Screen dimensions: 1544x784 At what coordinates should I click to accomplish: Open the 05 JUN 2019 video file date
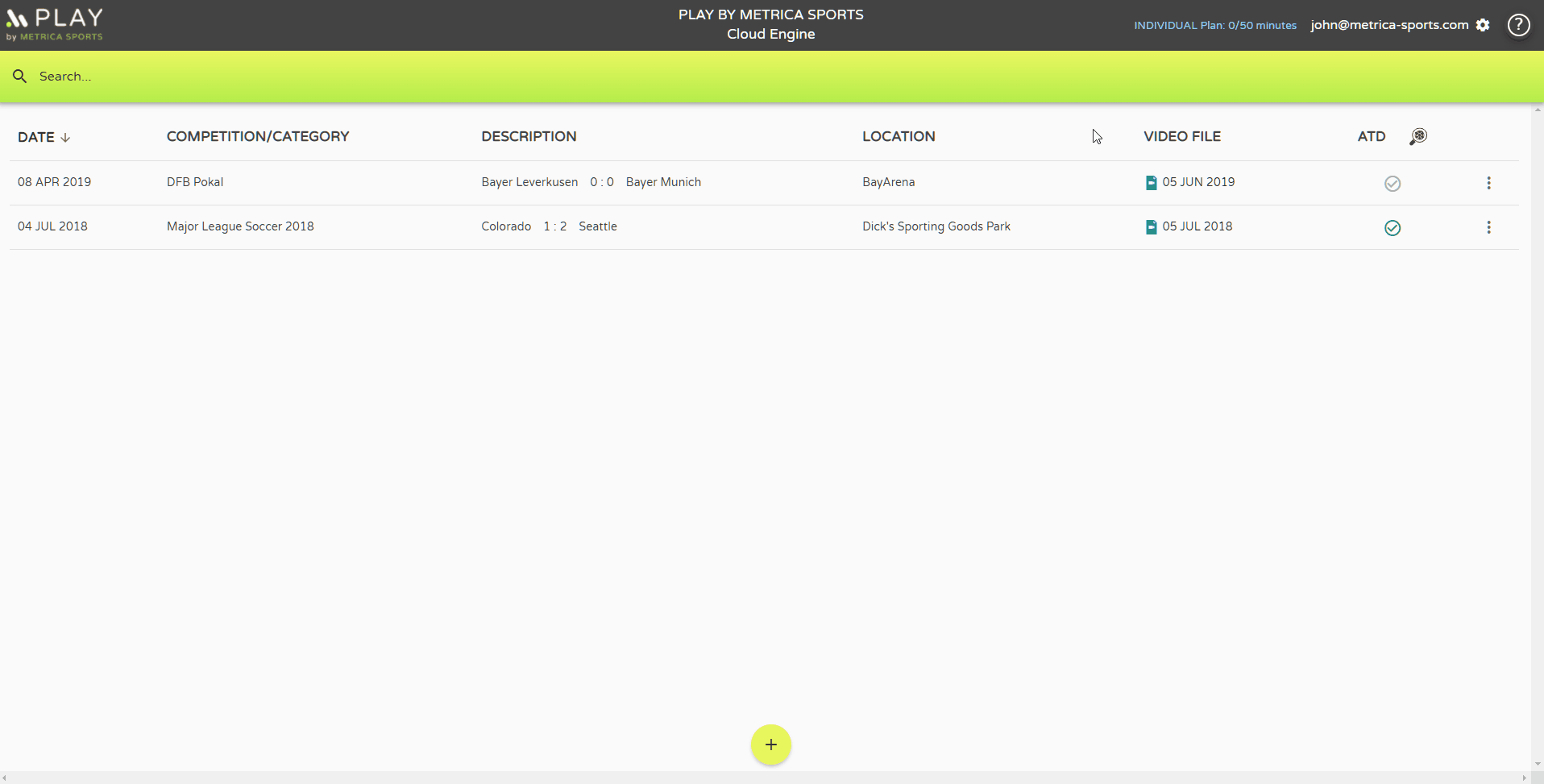1198,182
